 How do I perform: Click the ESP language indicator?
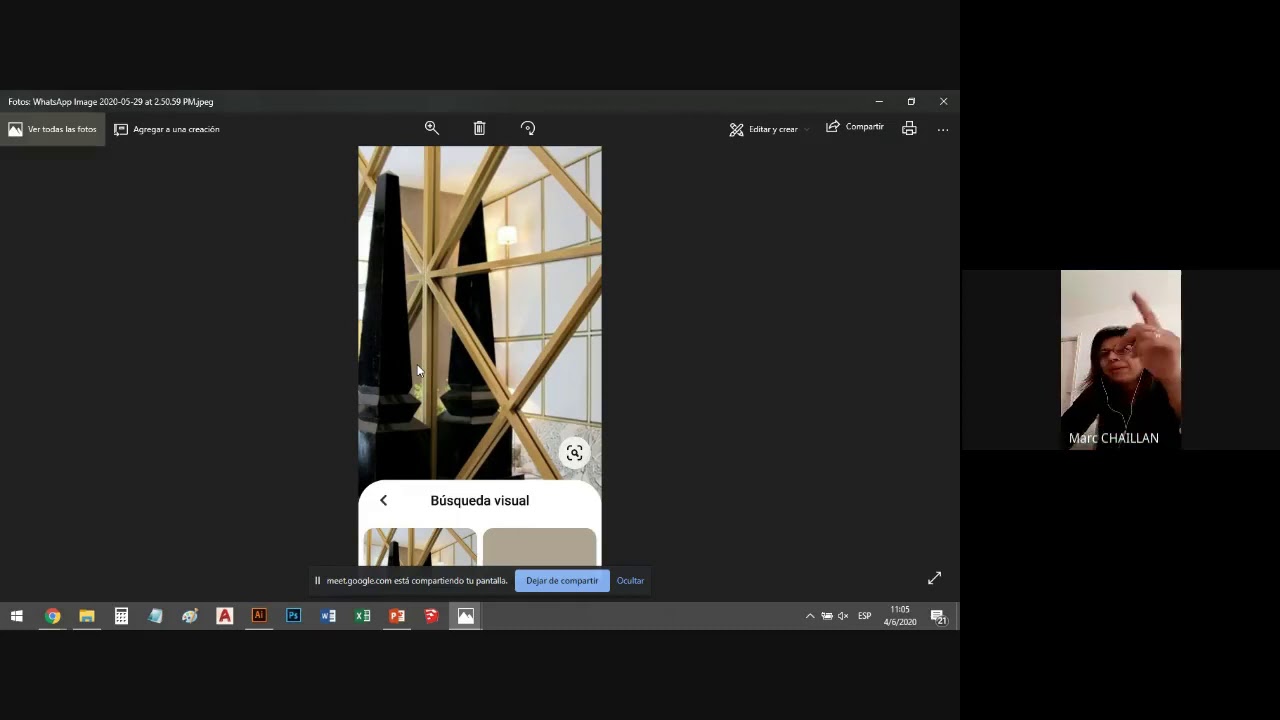pos(865,616)
